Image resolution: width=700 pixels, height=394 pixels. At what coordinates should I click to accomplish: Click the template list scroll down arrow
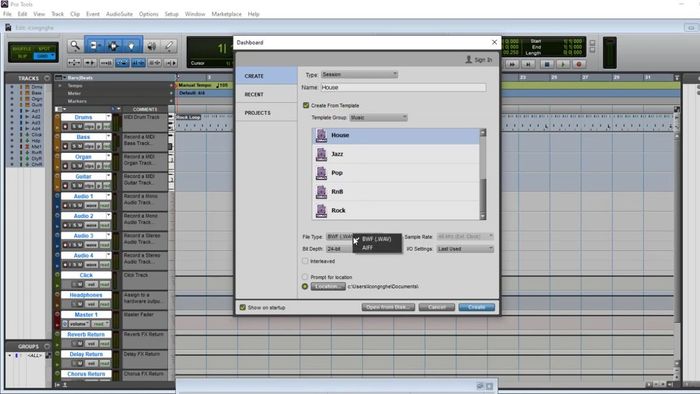click(483, 216)
